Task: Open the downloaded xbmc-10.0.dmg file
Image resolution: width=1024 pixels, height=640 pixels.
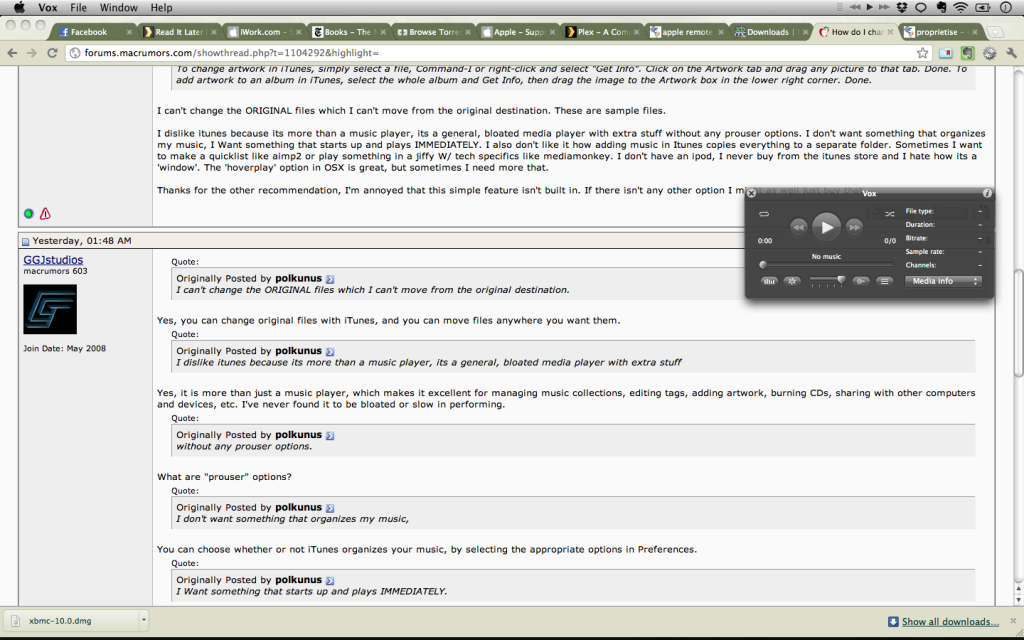Action: coord(72,621)
